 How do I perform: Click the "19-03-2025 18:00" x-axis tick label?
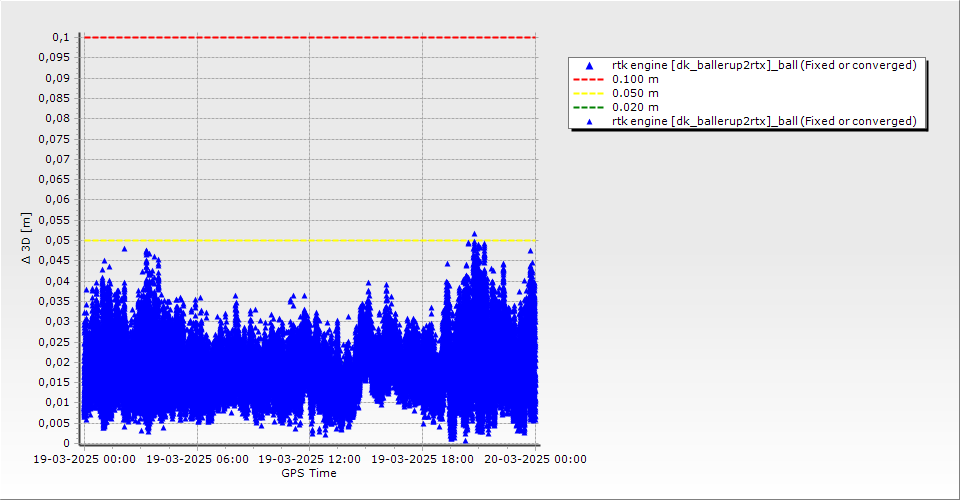point(422,460)
